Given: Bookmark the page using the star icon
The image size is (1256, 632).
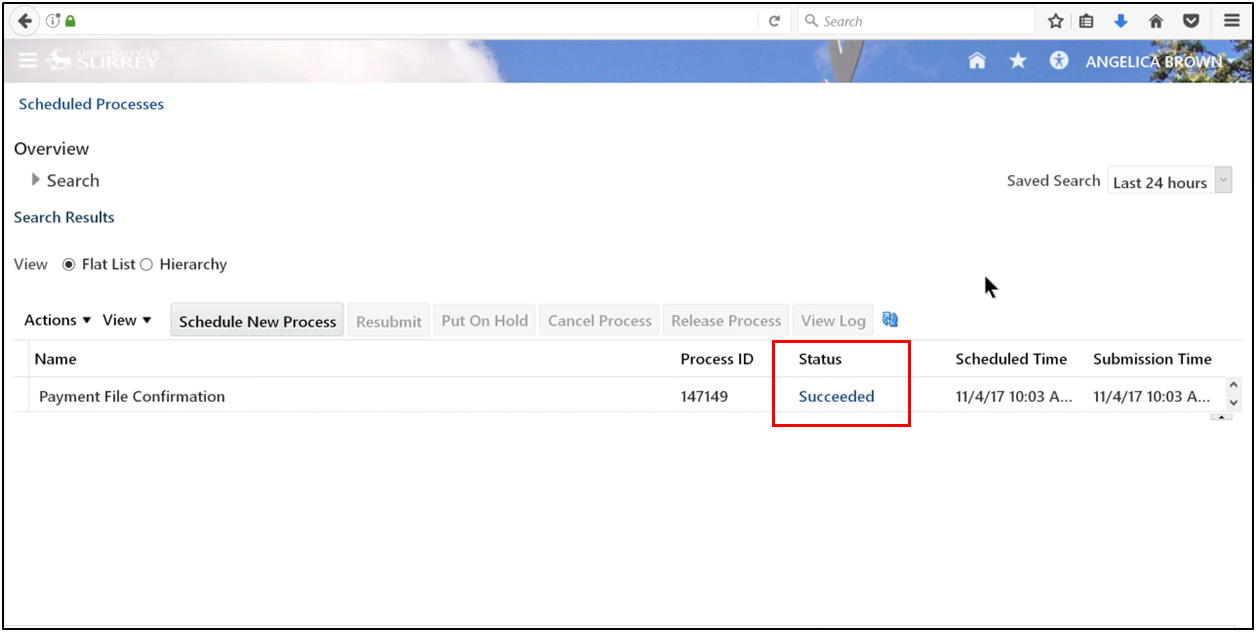Looking at the screenshot, I should (x=1054, y=20).
